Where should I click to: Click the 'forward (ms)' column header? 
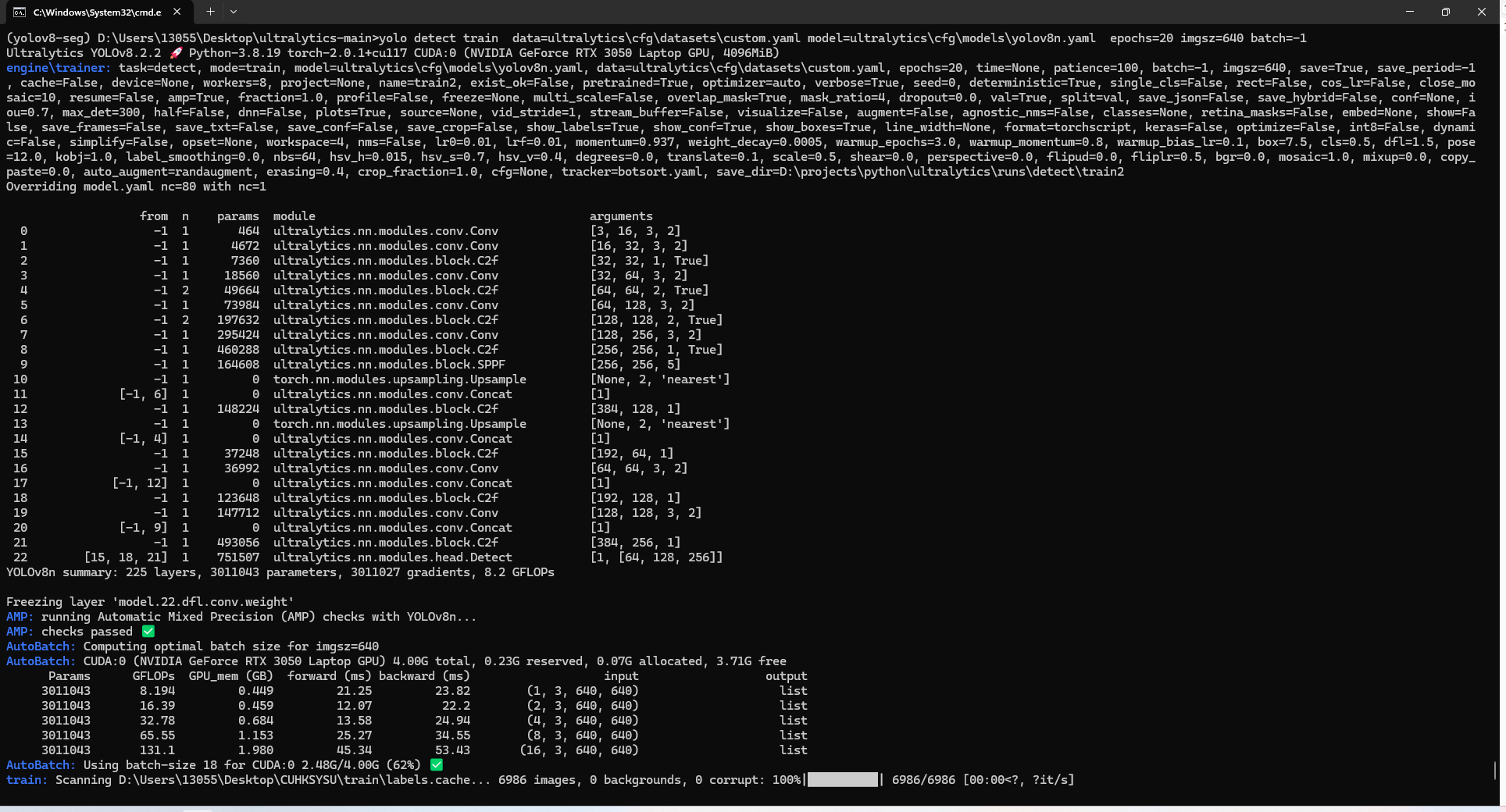click(330, 676)
